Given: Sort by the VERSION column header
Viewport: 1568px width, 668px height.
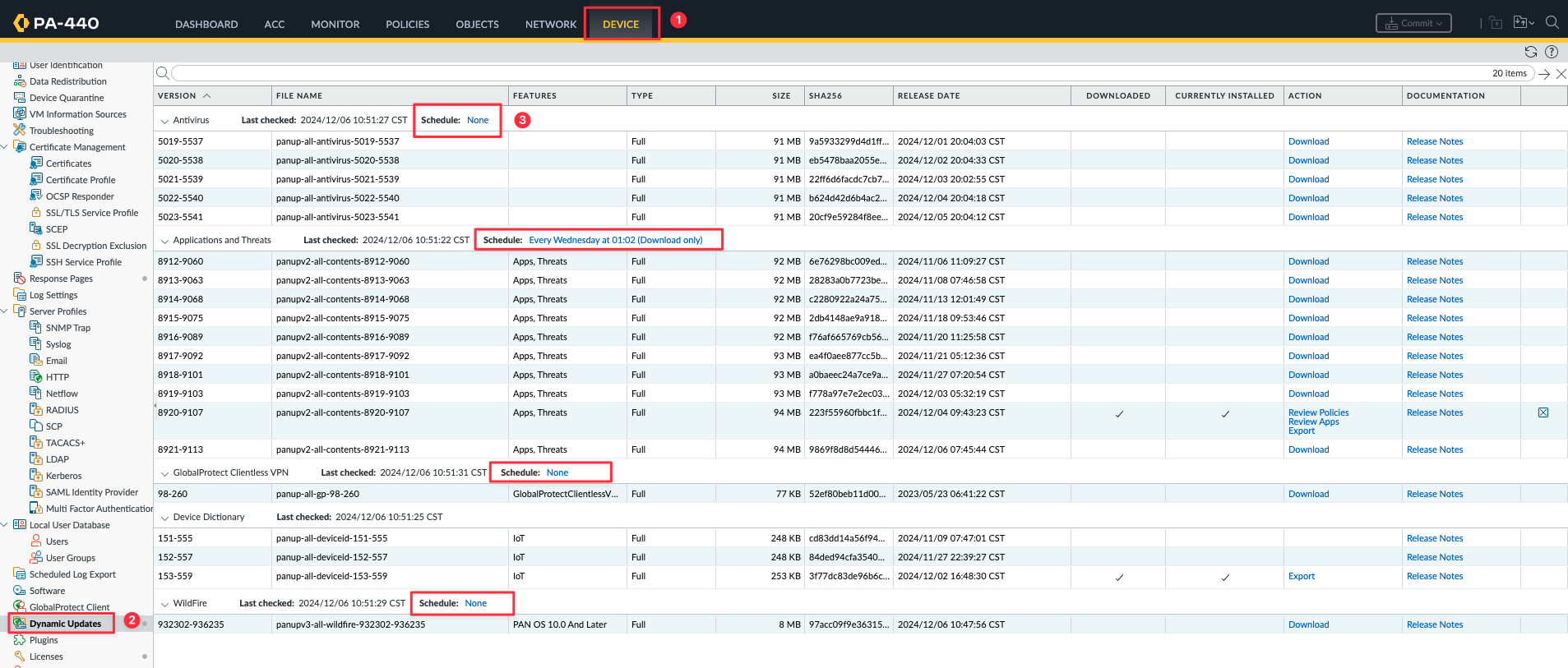Looking at the screenshot, I should (x=212, y=95).
